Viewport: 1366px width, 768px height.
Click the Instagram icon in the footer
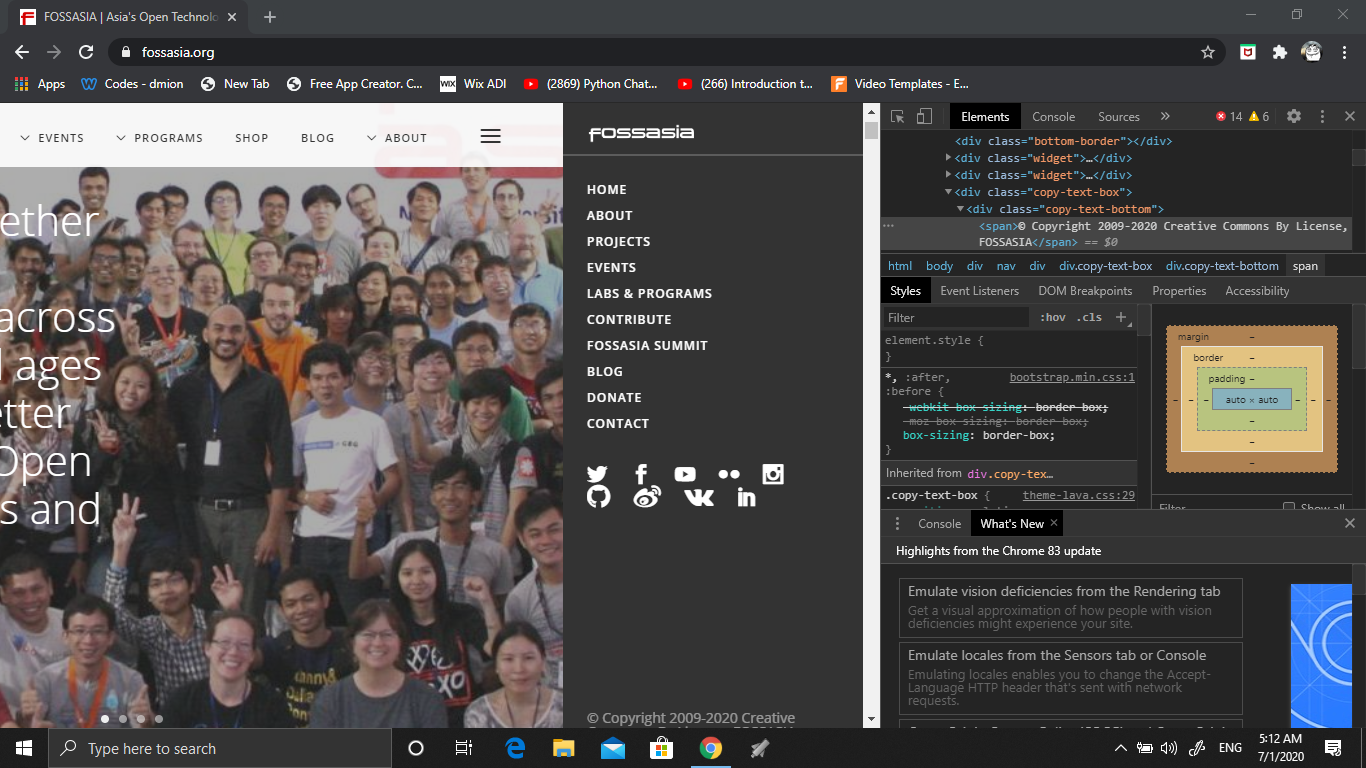773,474
